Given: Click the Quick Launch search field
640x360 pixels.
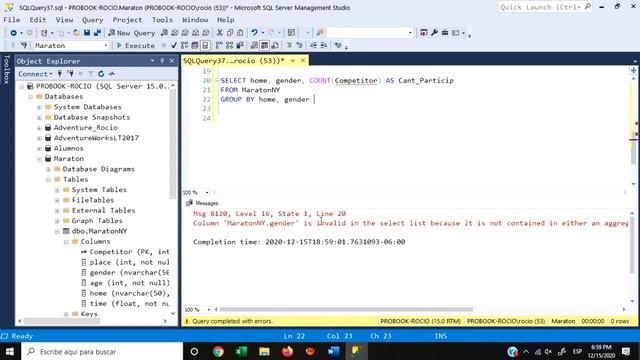Looking at the screenshot, I should coord(545,7).
